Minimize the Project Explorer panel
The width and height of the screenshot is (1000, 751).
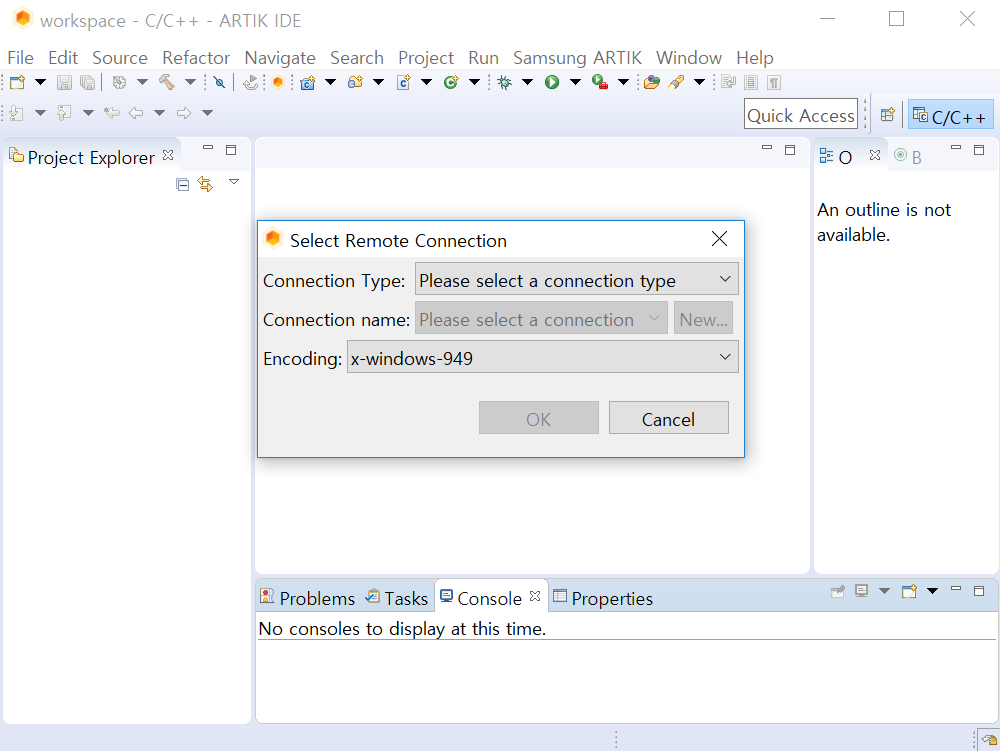(x=208, y=148)
